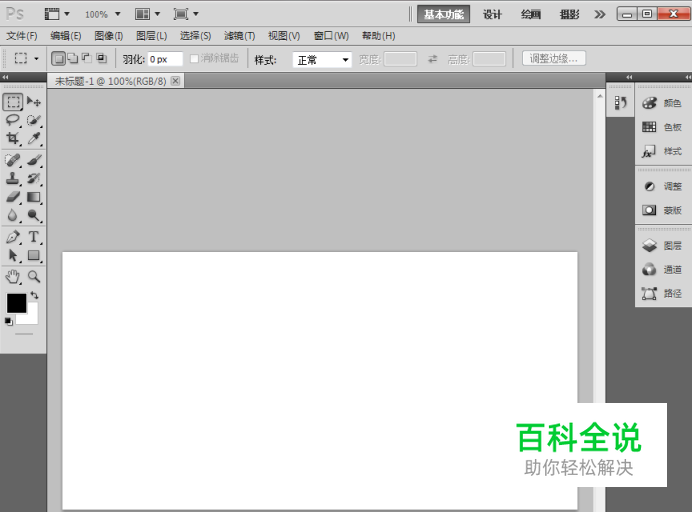Click the black foreground color swatch

click(16, 302)
